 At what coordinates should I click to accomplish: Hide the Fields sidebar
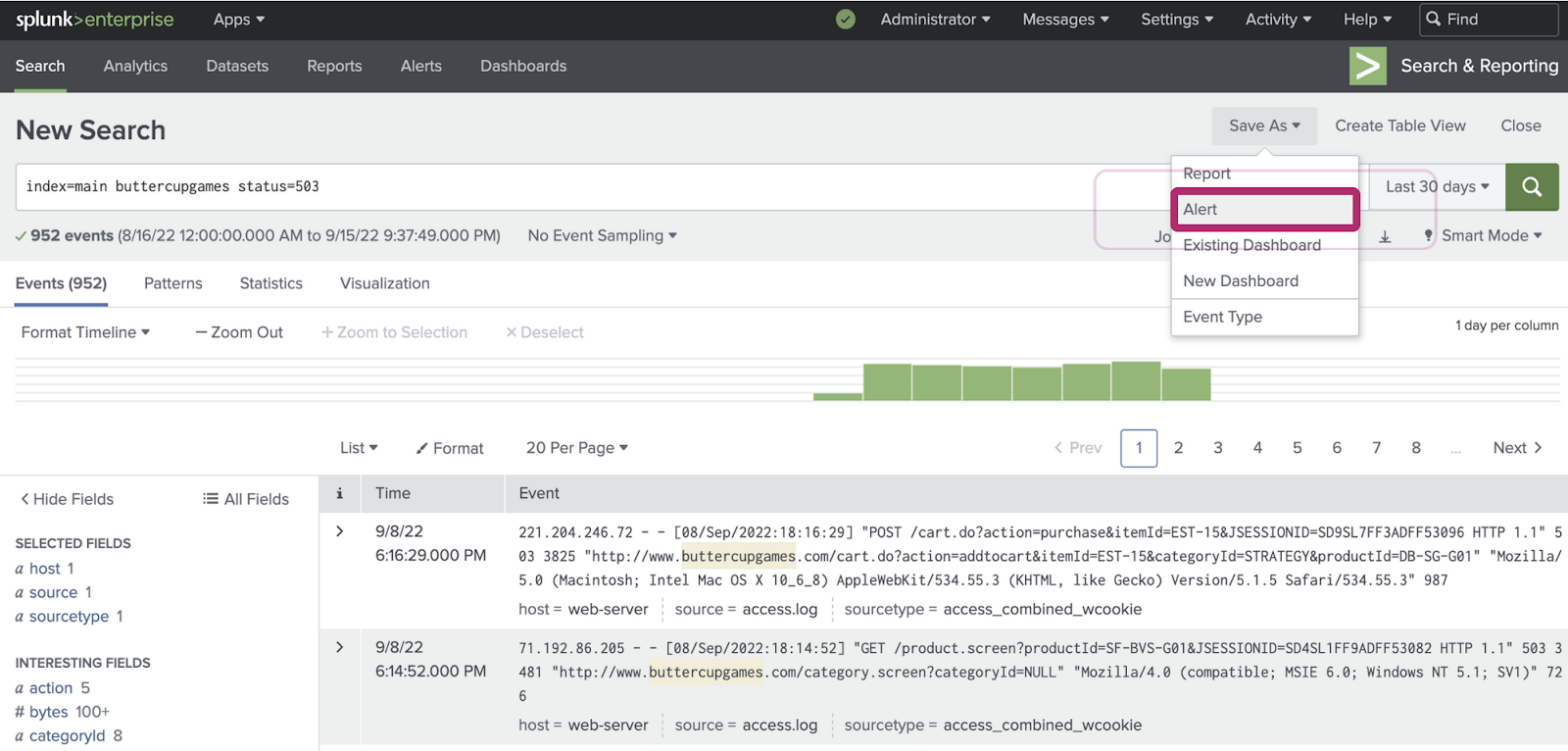point(67,499)
